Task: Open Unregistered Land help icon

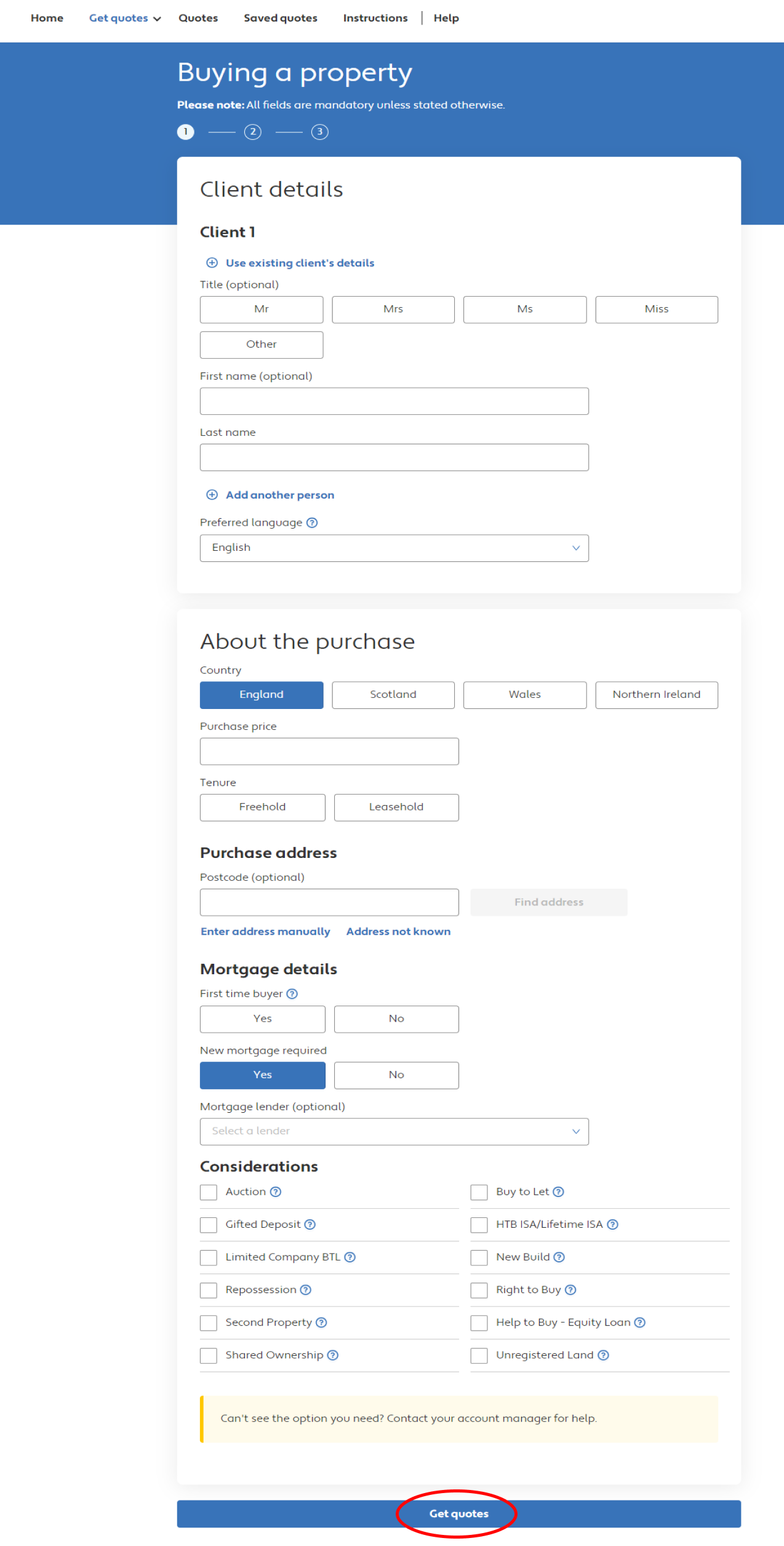Action: (x=603, y=1355)
